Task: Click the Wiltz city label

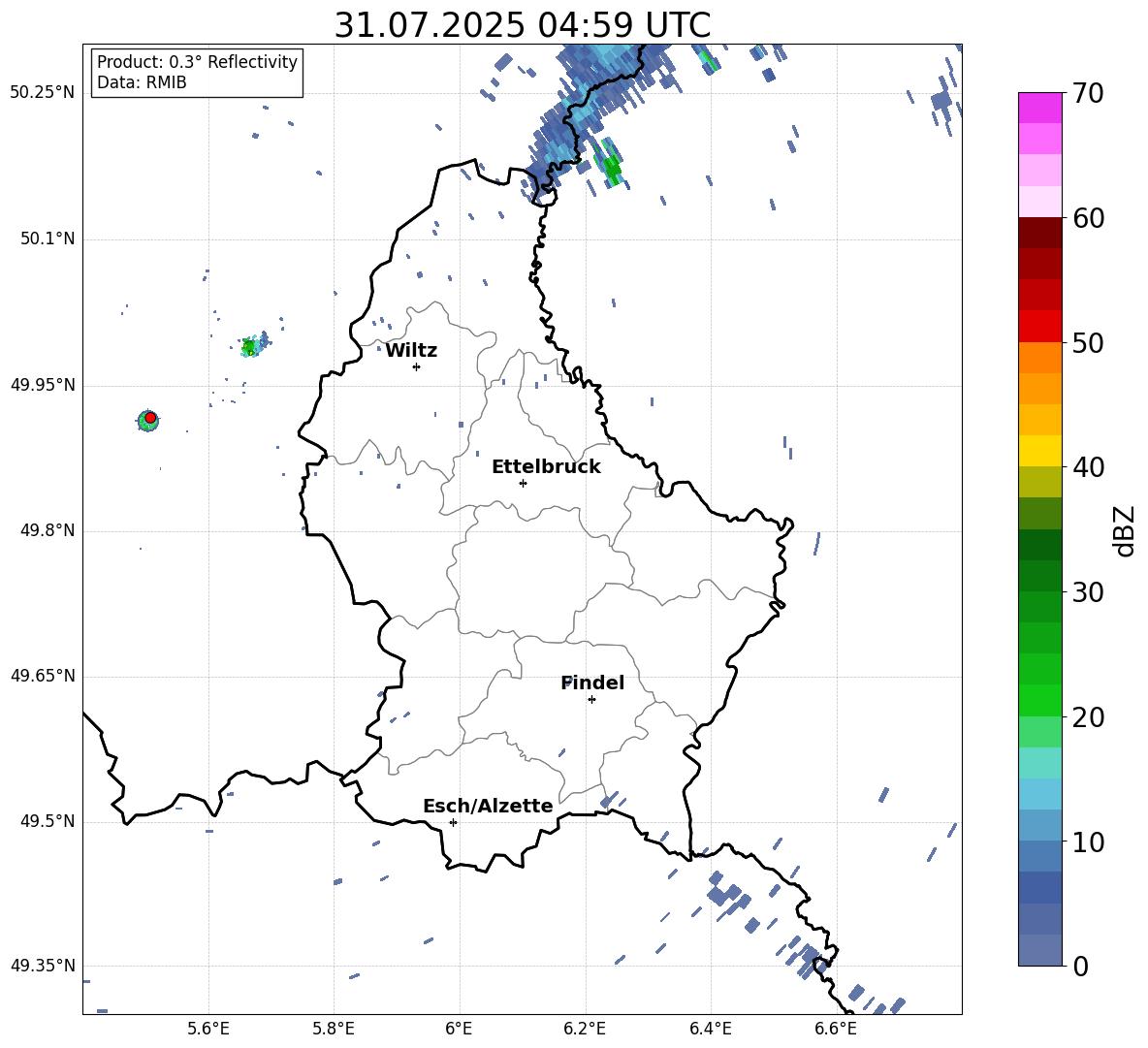Action: (x=411, y=351)
